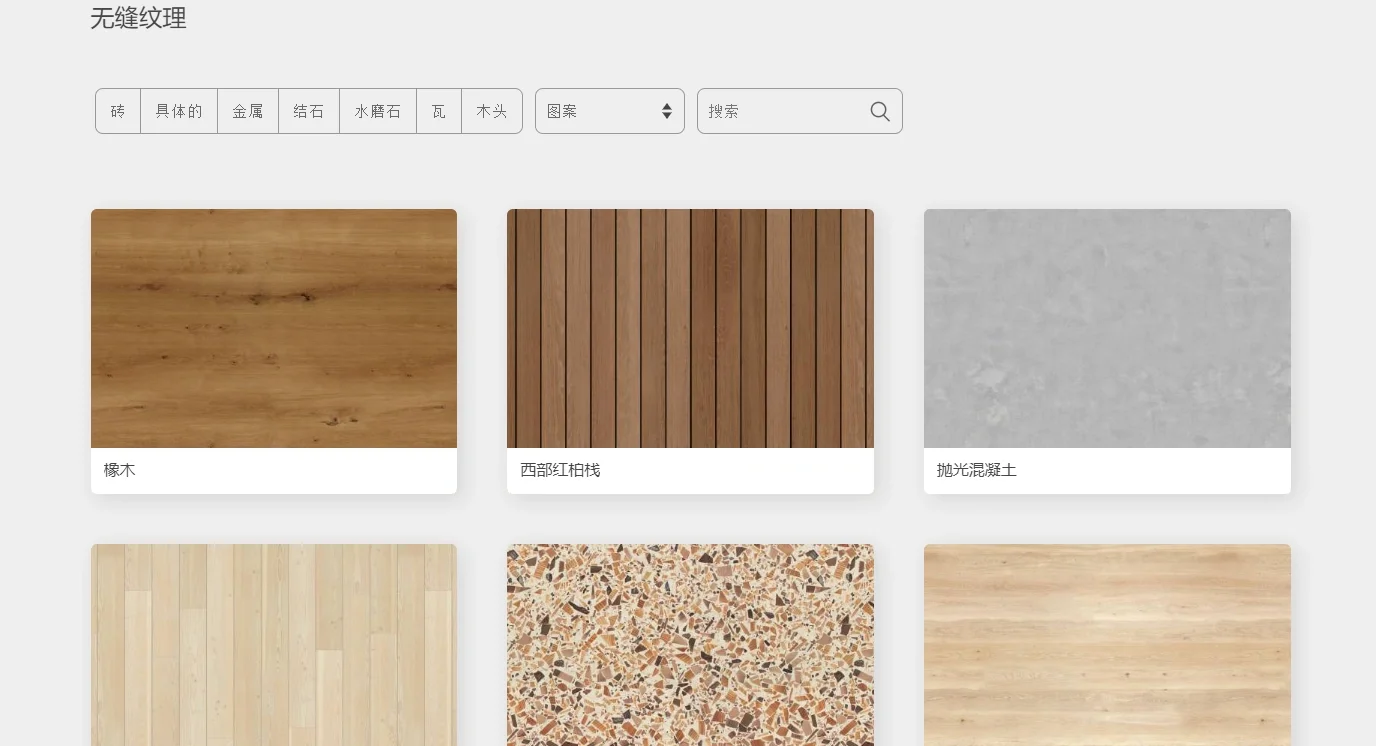Screen dimensions: 1376x746
Task: Select the 瓦 filter tab
Action: pyautogui.click(x=439, y=111)
